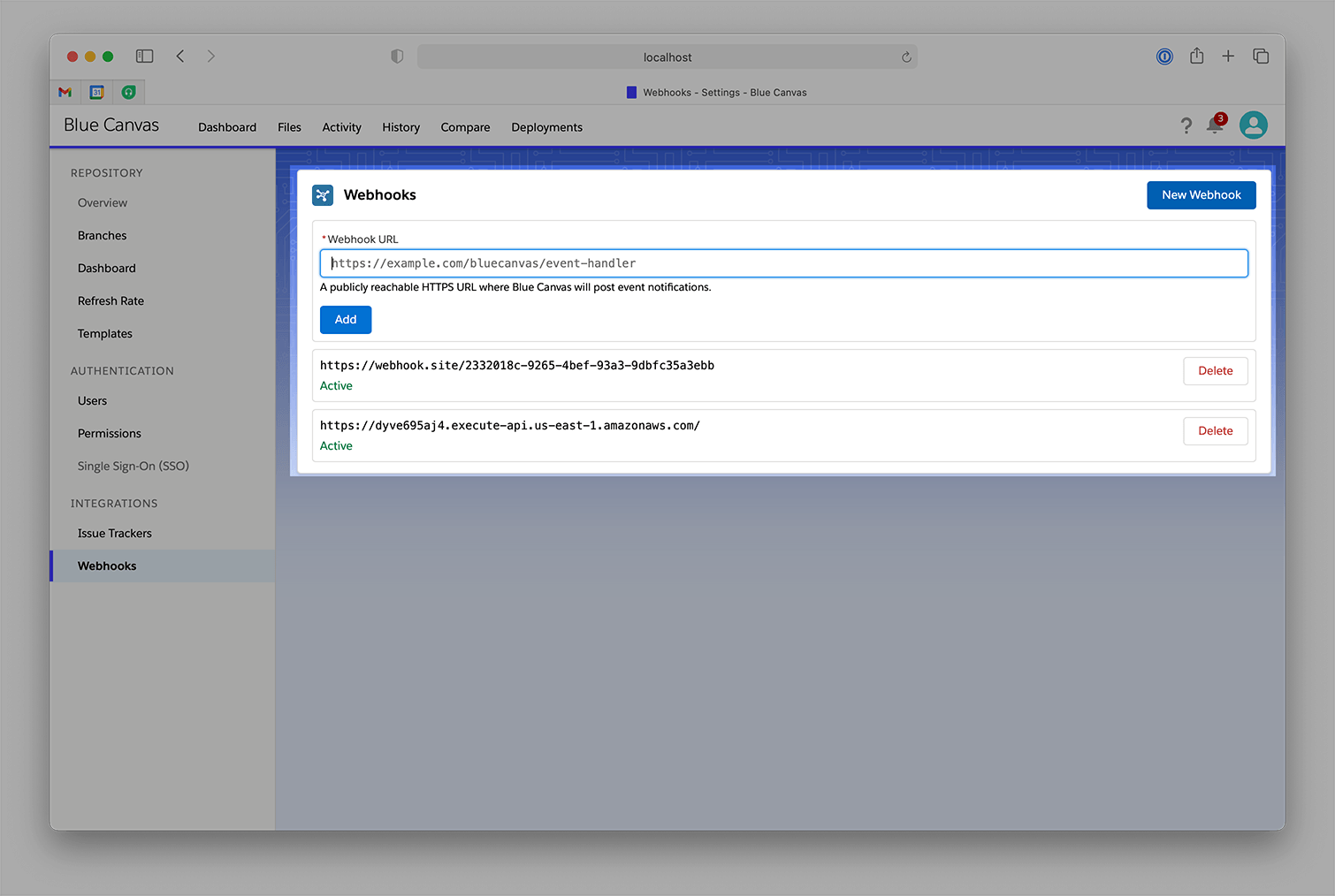Click the REPOSITORY section header

[107, 173]
